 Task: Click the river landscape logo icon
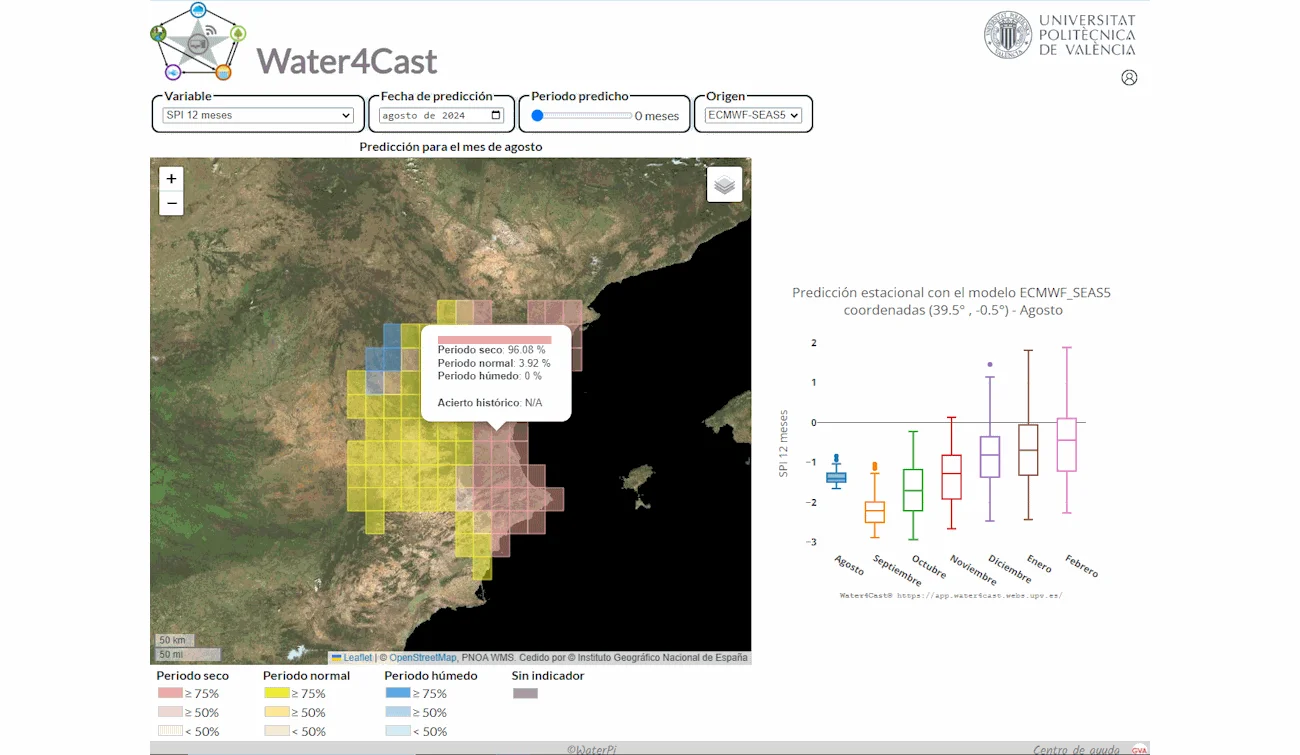[x=159, y=34]
